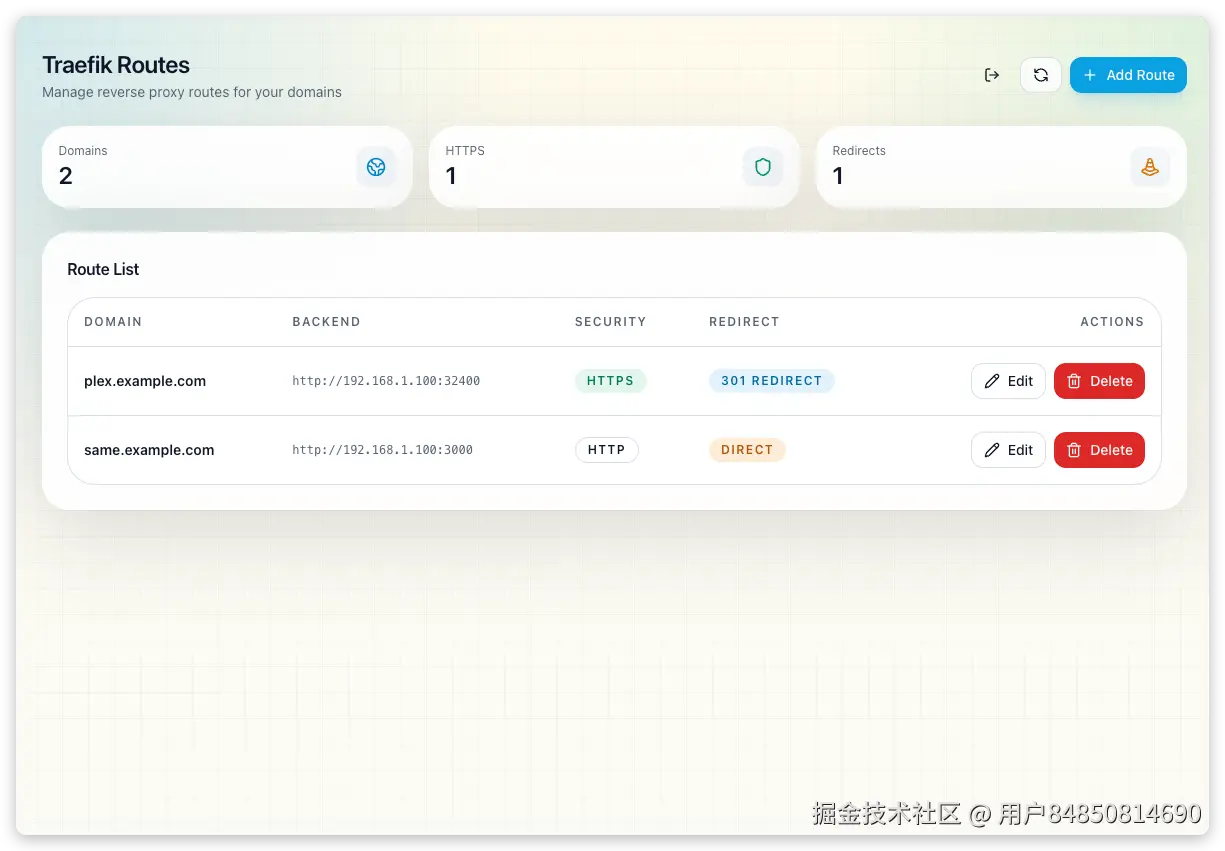
Task: Click the backend URL of plex.example.com
Action: [x=386, y=380]
